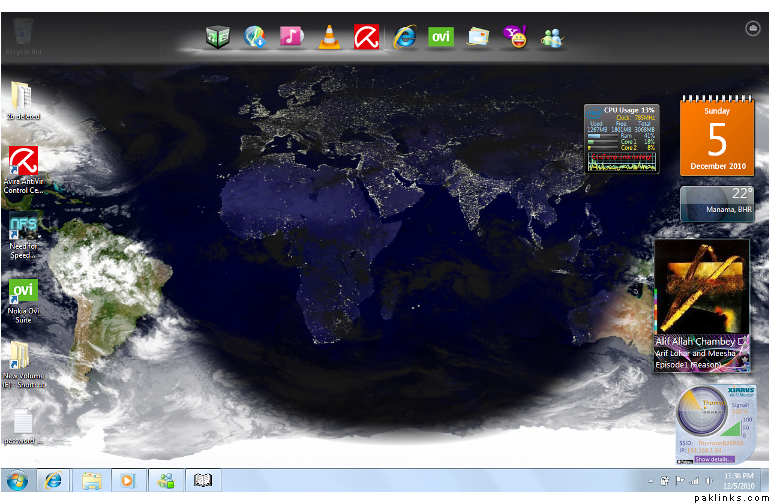This screenshot has width=770, height=504.
Task: Launch VLC media player from the dock
Action: coord(328,38)
